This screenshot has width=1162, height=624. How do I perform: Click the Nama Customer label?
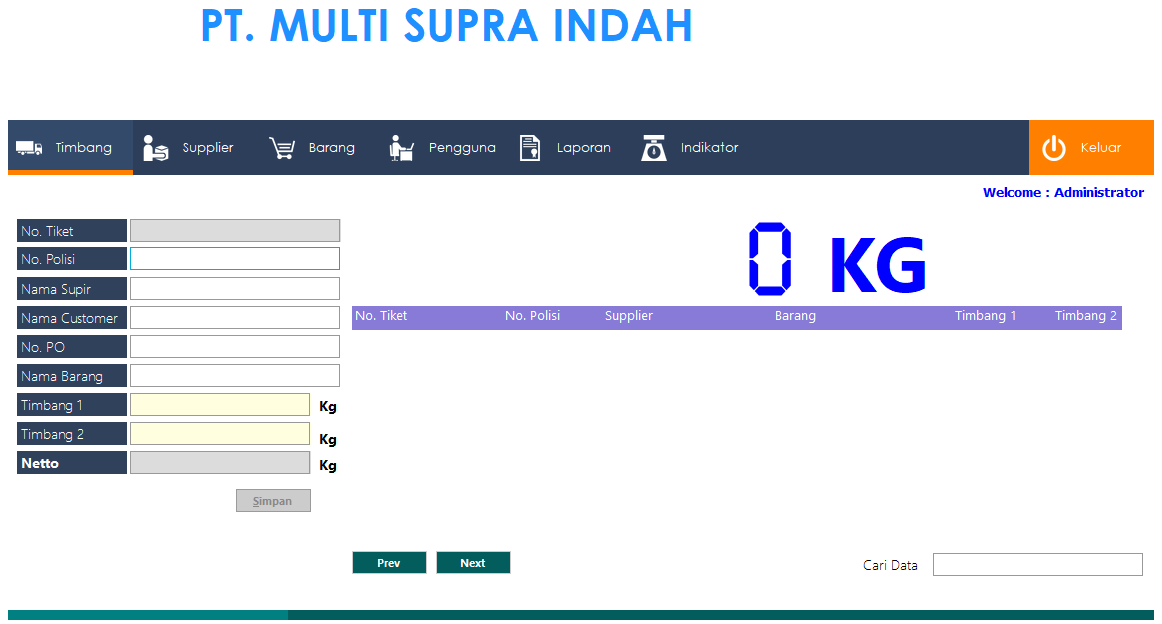click(x=72, y=318)
